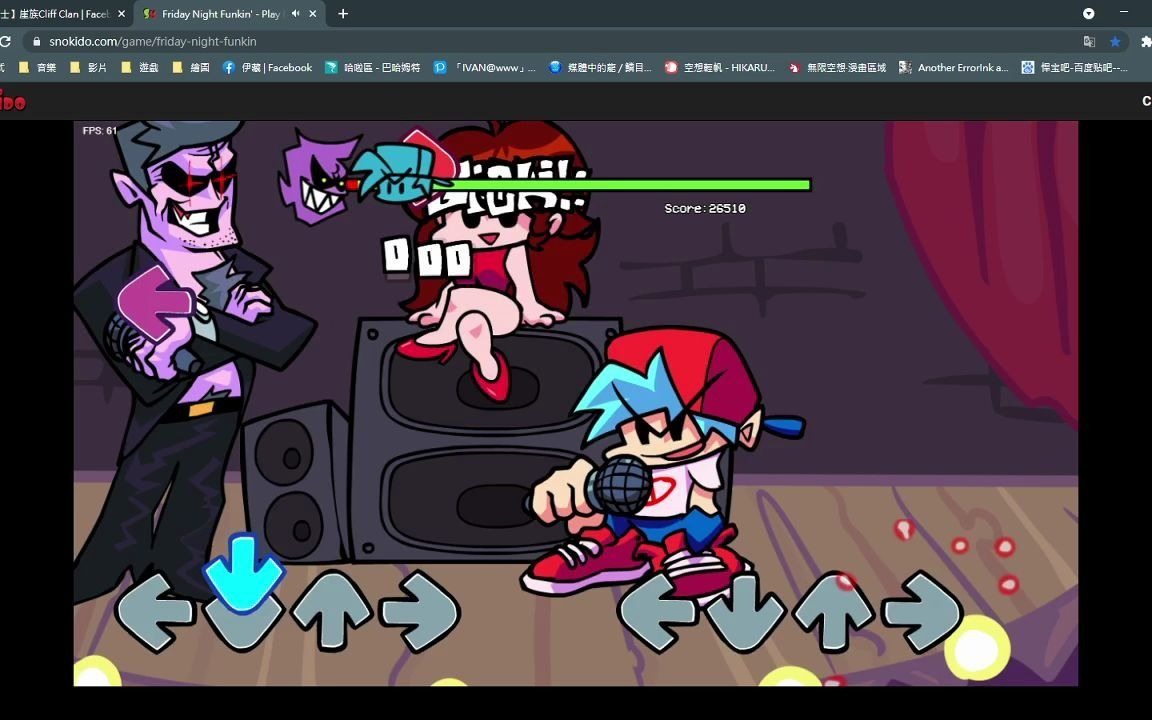
Task: Close the Cliff Clan Facebook tab
Action: pyautogui.click(x=121, y=13)
